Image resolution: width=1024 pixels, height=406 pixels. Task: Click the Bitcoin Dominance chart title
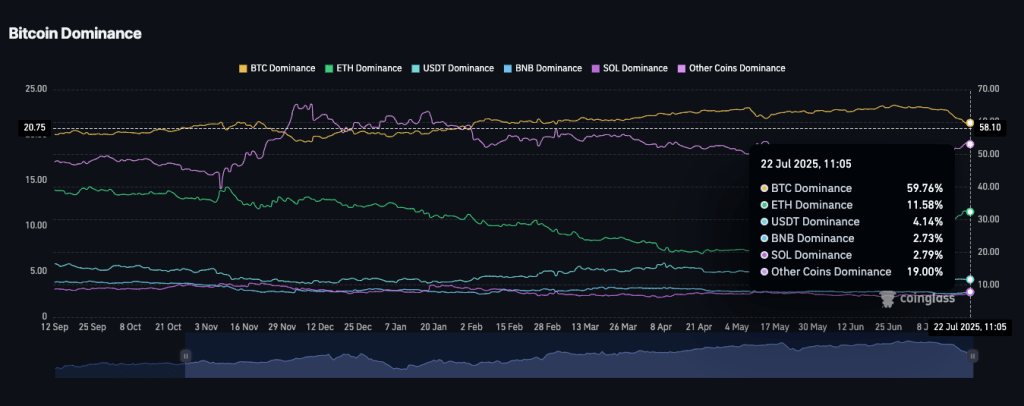coord(75,33)
